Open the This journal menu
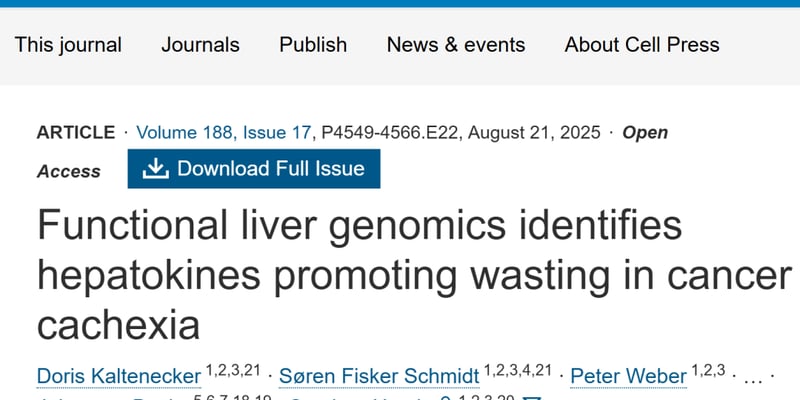This screenshot has height=400, width=800. pos(68,45)
